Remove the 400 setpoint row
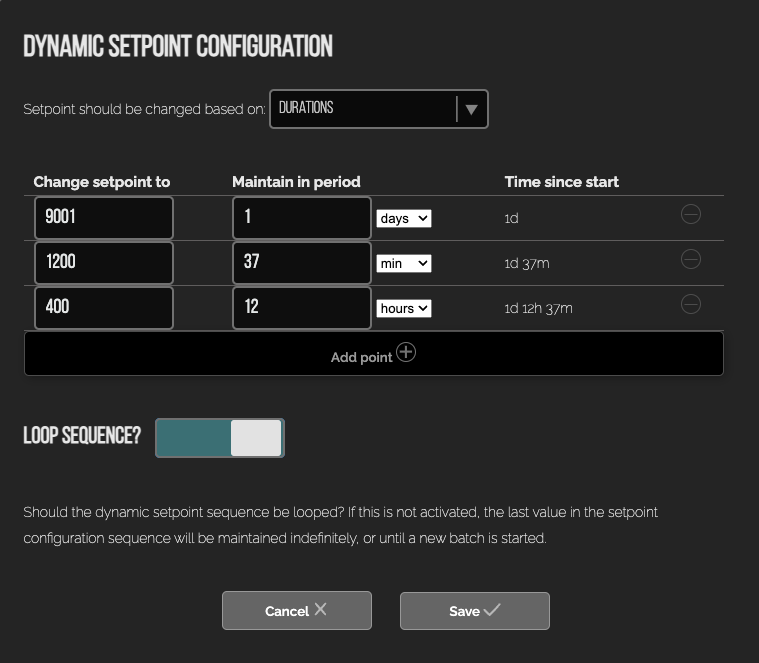 pos(691,304)
